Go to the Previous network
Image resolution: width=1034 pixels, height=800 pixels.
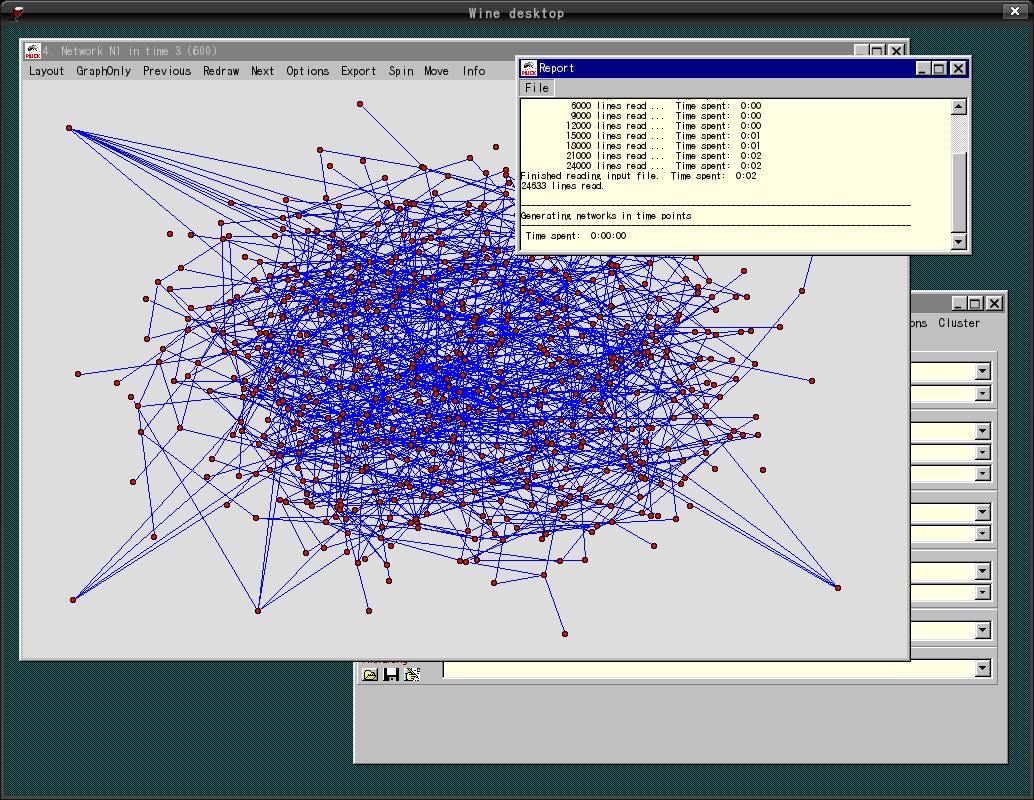click(166, 71)
